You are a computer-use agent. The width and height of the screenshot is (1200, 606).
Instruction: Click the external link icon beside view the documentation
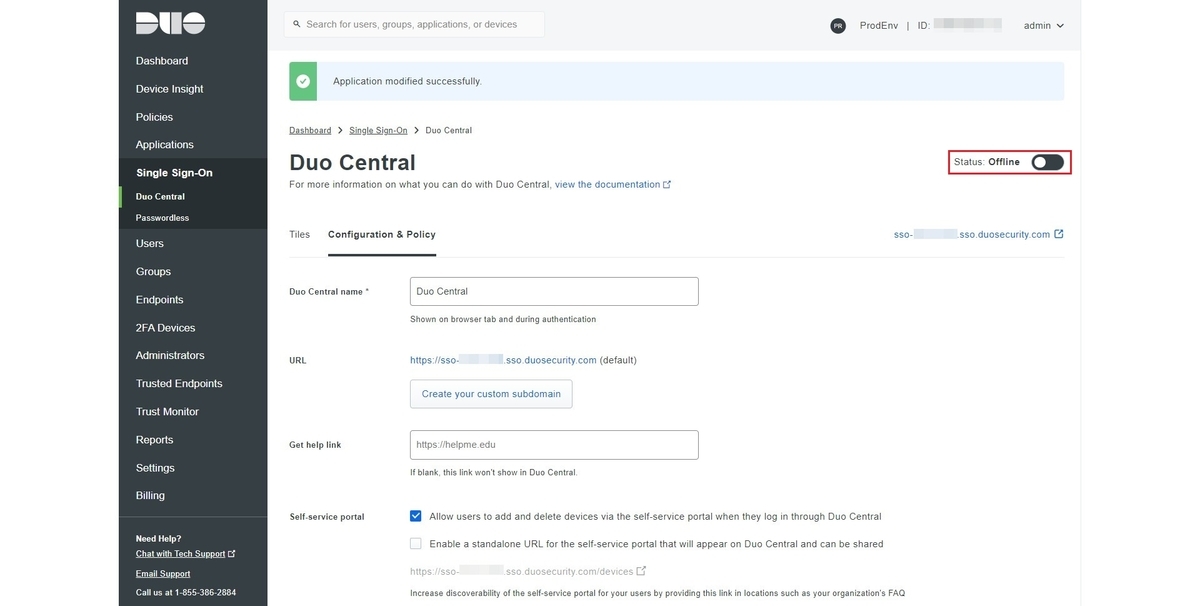tap(667, 185)
